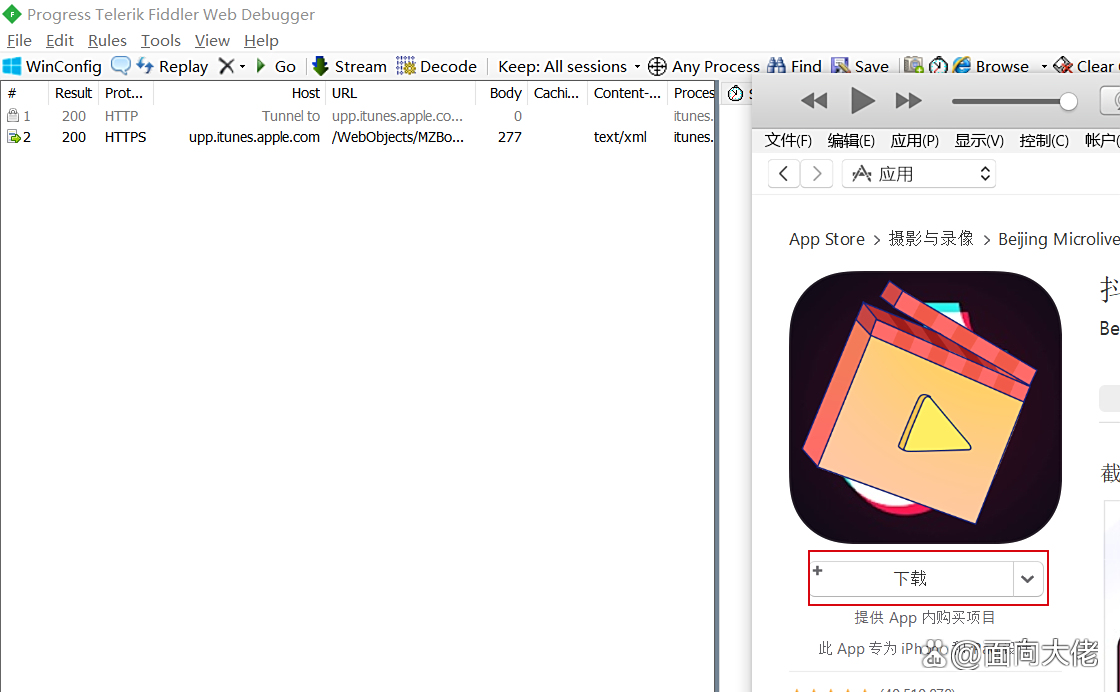
Task: Click the Any Process target icon
Action: coord(657,66)
